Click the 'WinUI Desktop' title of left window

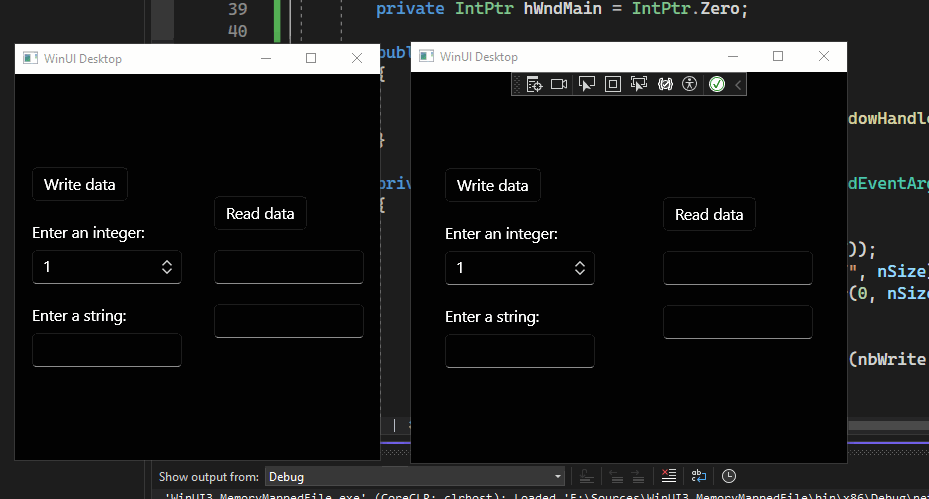pyautogui.click(x=82, y=59)
